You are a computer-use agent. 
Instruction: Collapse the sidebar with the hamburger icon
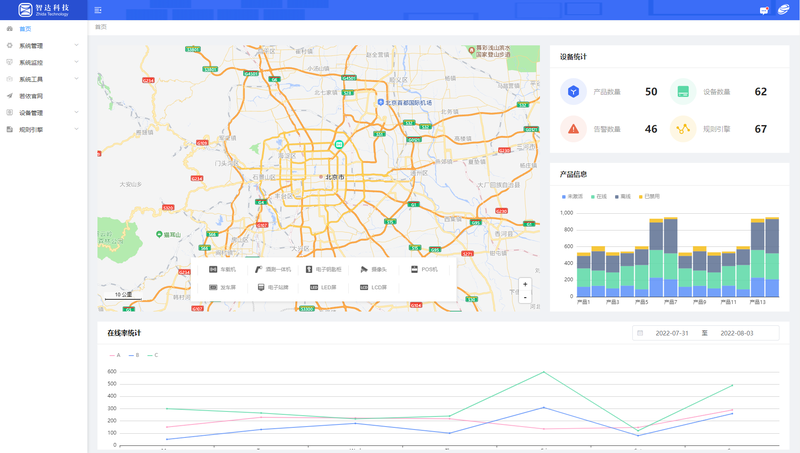(98, 10)
